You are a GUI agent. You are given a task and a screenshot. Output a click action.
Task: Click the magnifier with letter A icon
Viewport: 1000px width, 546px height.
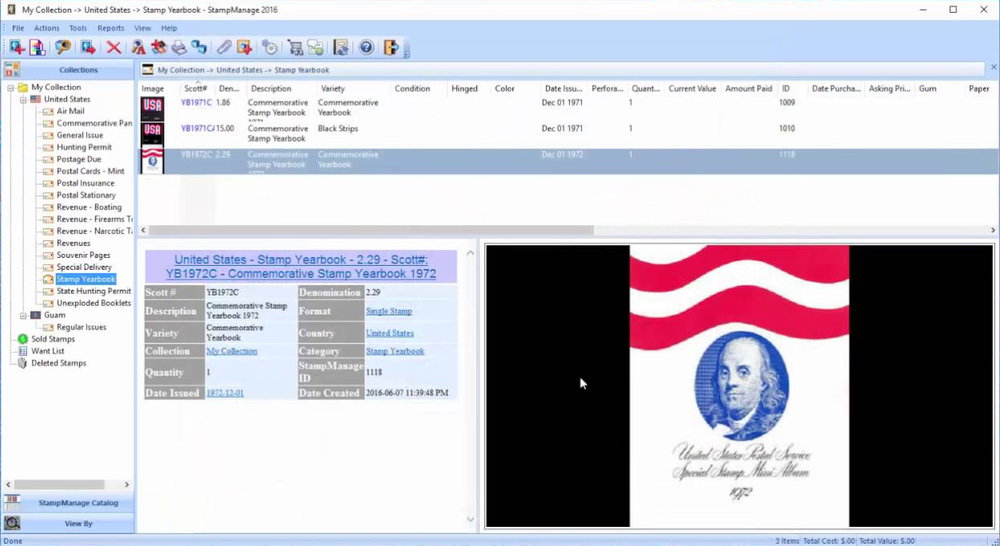138,47
